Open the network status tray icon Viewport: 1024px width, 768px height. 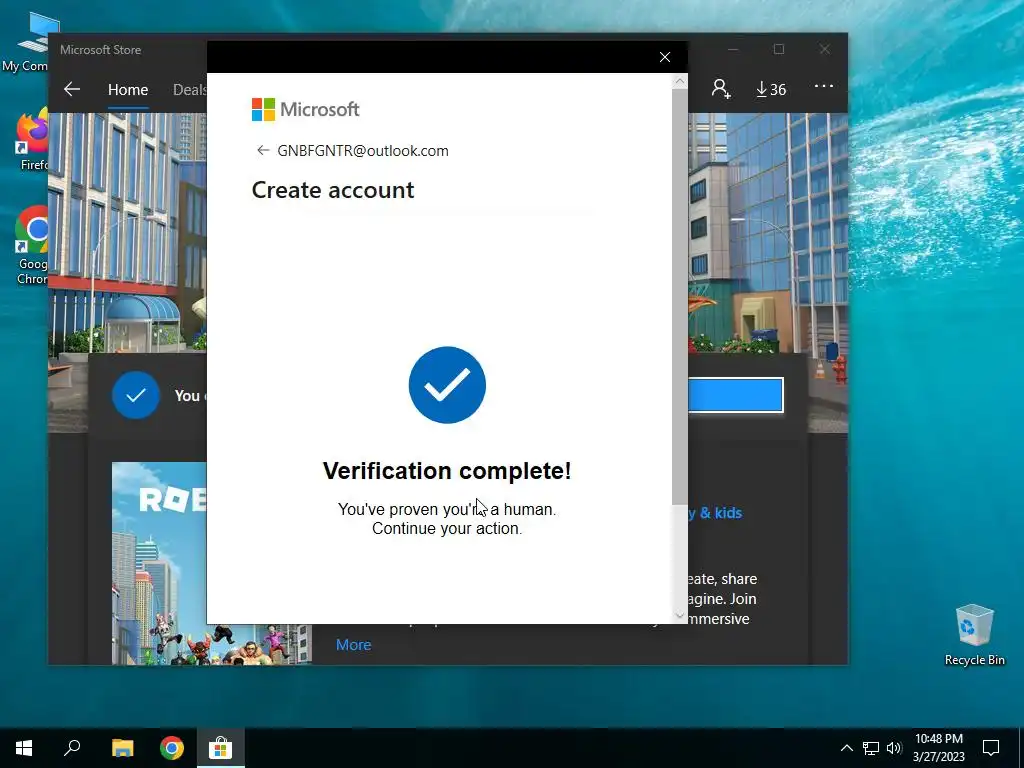point(871,748)
